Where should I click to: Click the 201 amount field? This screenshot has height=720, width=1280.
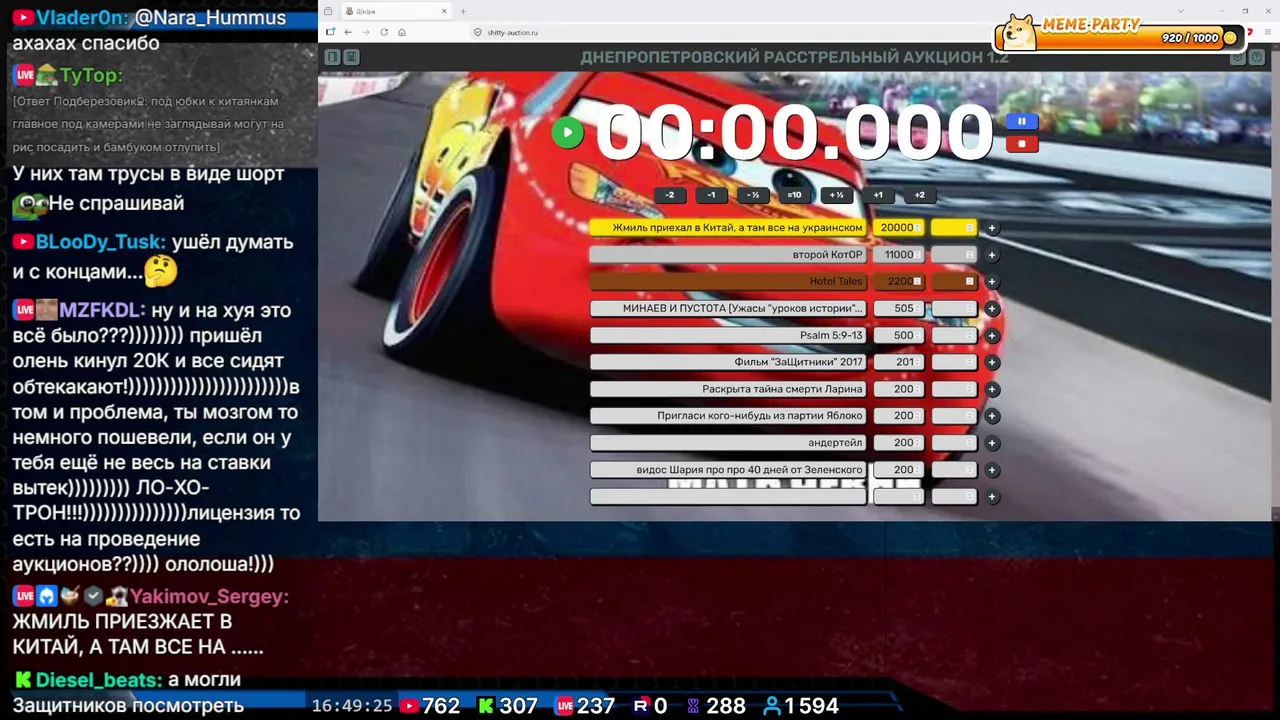click(x=899, y=362)
